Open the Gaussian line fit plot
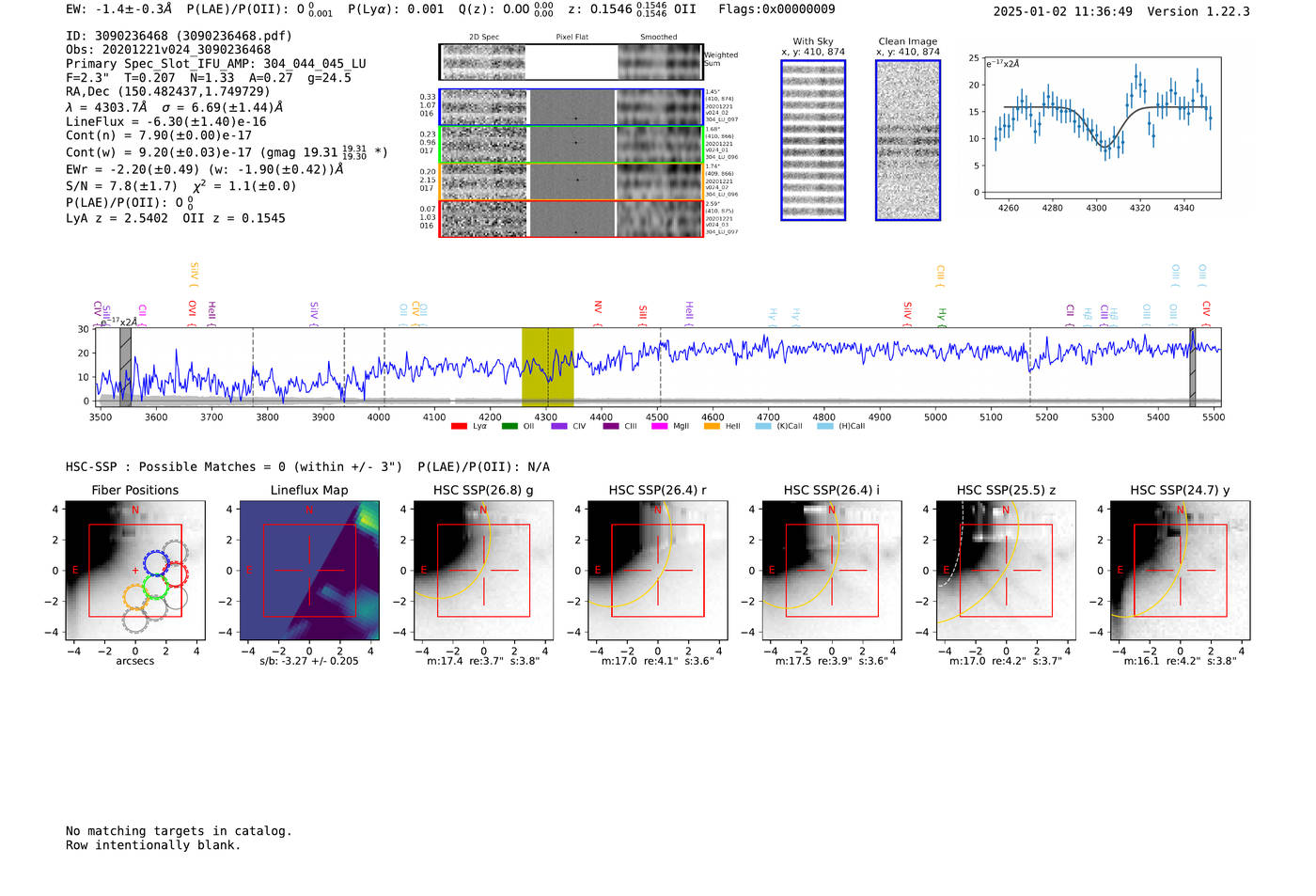The width and height of the screenshot is (1316, 896). (1102, 127)
